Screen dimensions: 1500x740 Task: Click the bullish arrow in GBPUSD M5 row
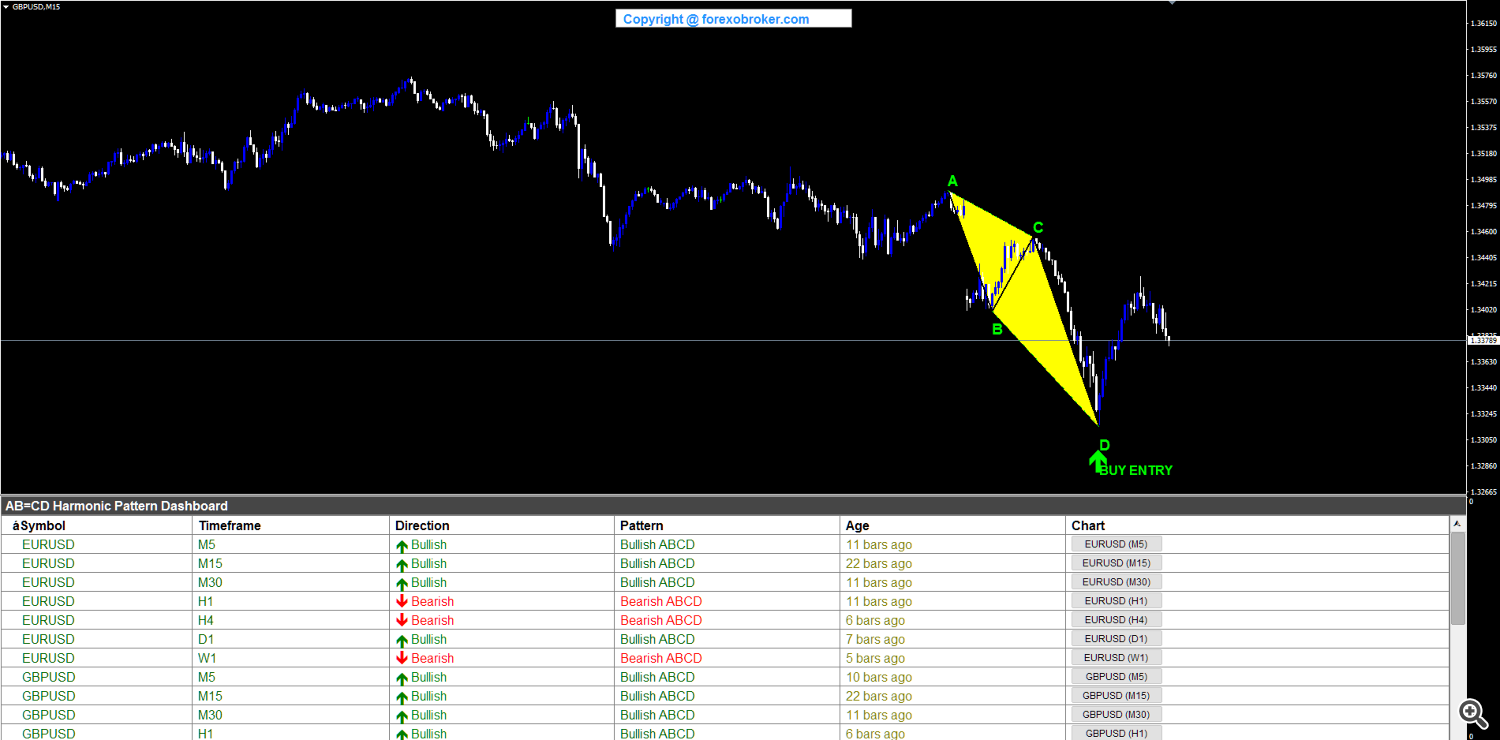(x=402, y=678)
